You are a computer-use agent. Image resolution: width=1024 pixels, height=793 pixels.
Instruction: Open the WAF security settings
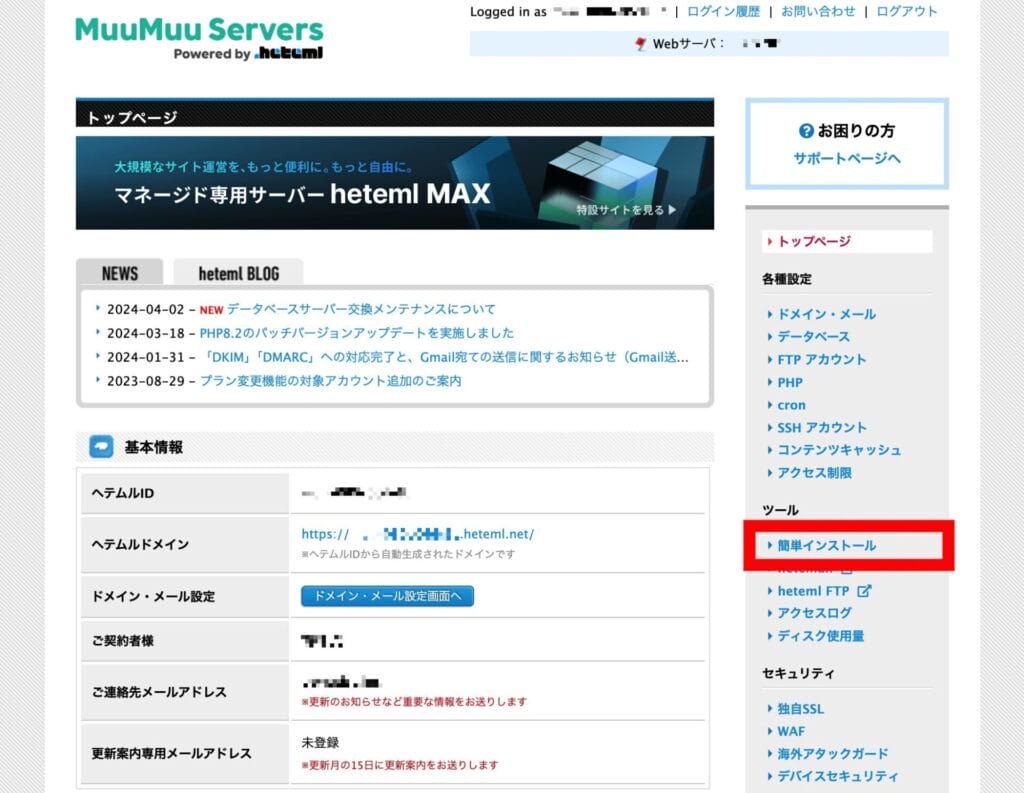[790, 731]
